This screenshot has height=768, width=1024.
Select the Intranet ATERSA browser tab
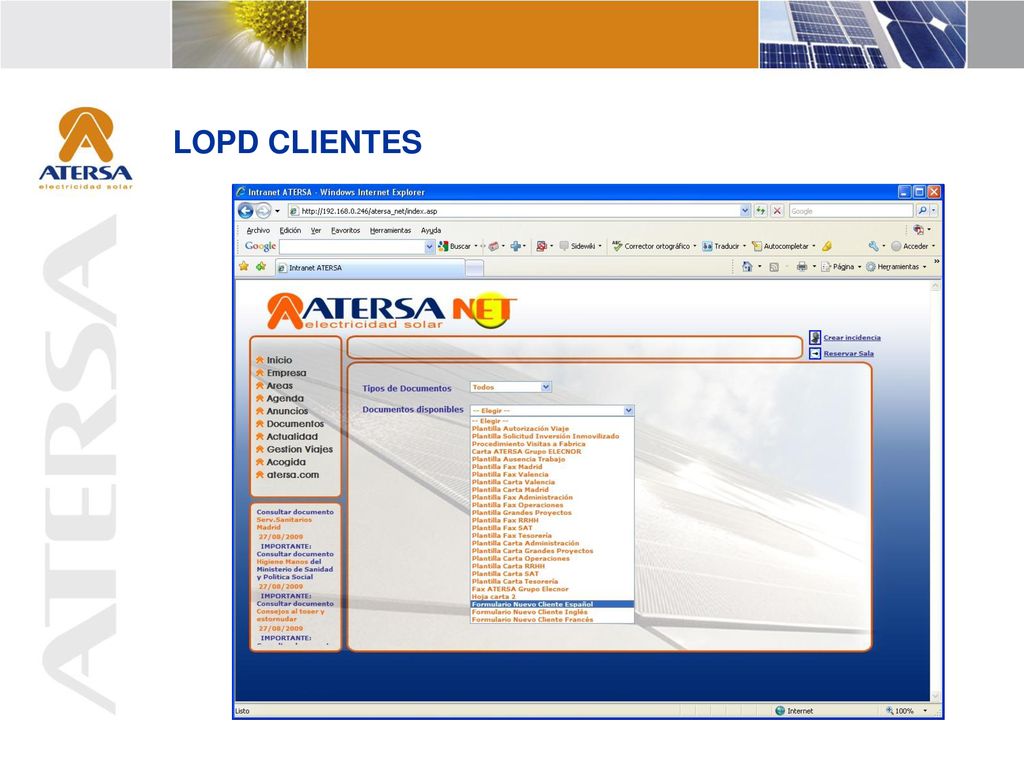tap(370, 268)
